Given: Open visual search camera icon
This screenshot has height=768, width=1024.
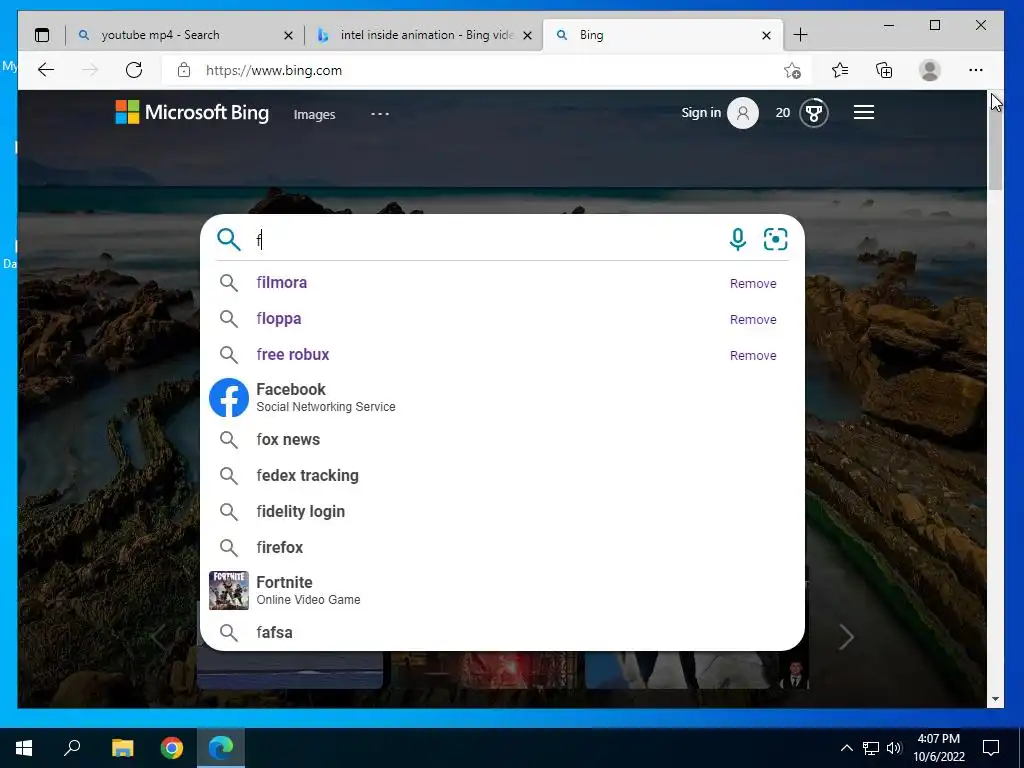Looking at the screenshot, I should click(x=775, y=240).
